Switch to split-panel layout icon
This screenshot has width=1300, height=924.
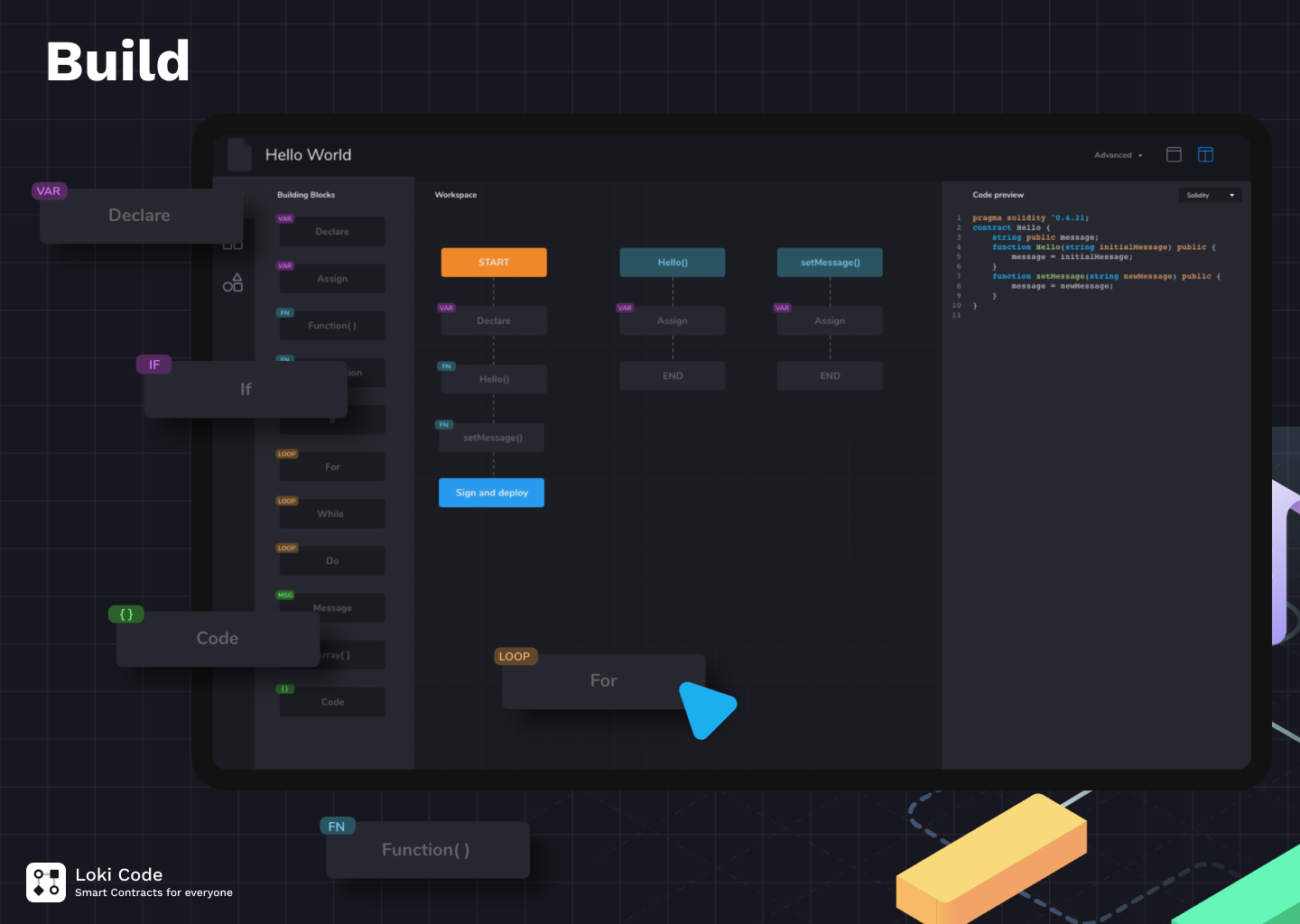[x=1205, y=154]
